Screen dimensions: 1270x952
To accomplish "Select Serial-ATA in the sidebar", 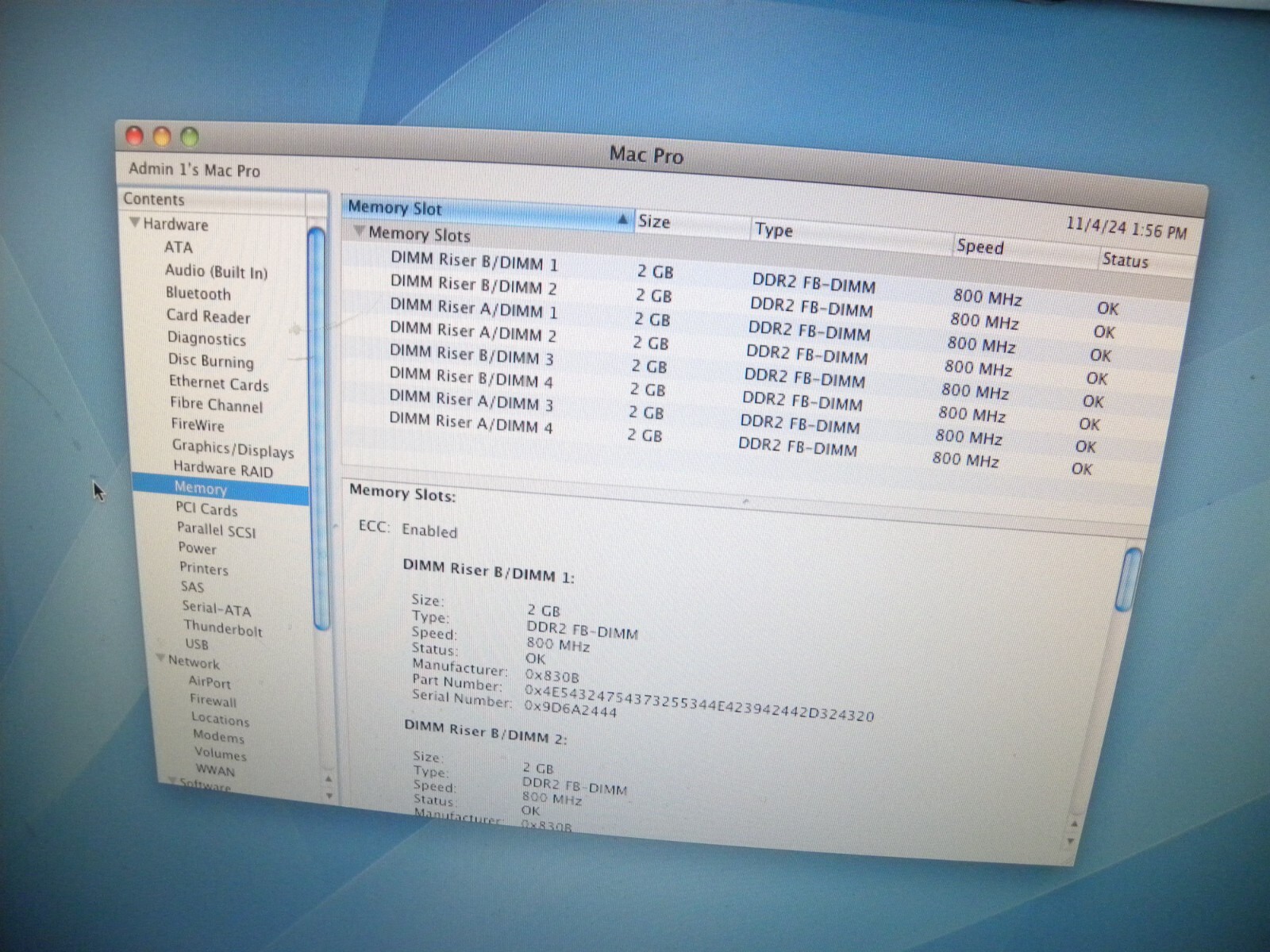I will click(216, 608).
